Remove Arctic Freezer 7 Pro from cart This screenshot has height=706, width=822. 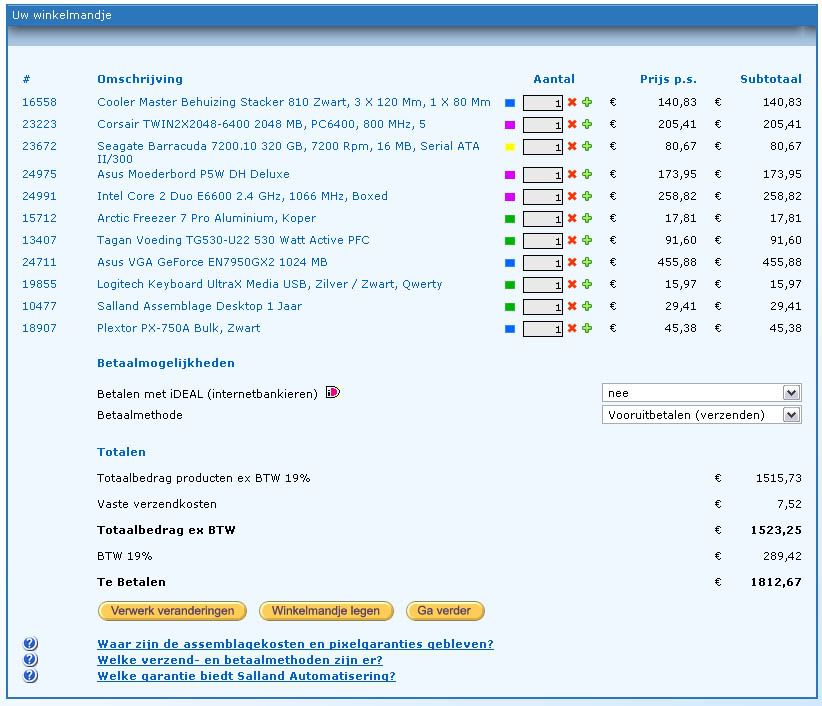(572, 218)
